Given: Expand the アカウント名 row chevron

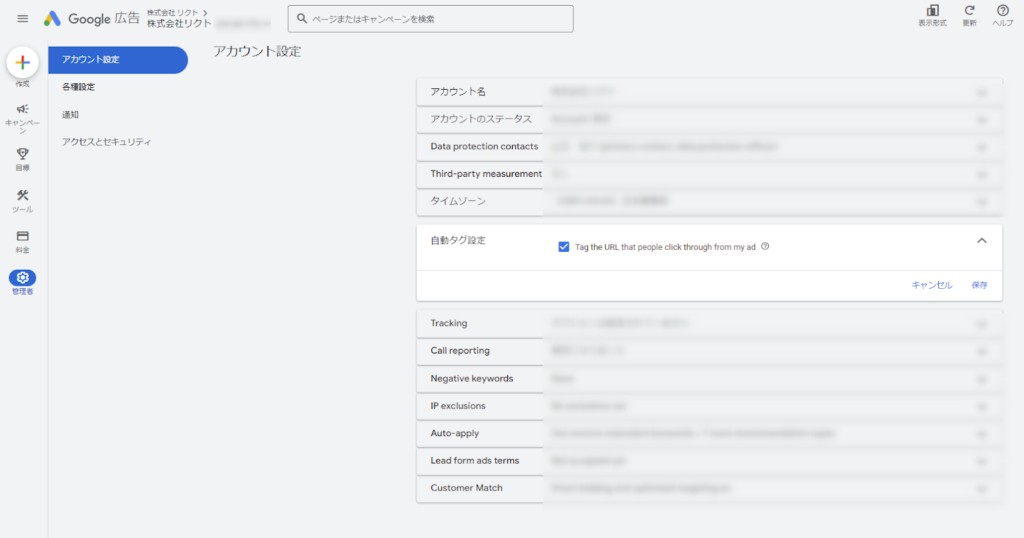Looking at the screenshot, I should point(982,92).
